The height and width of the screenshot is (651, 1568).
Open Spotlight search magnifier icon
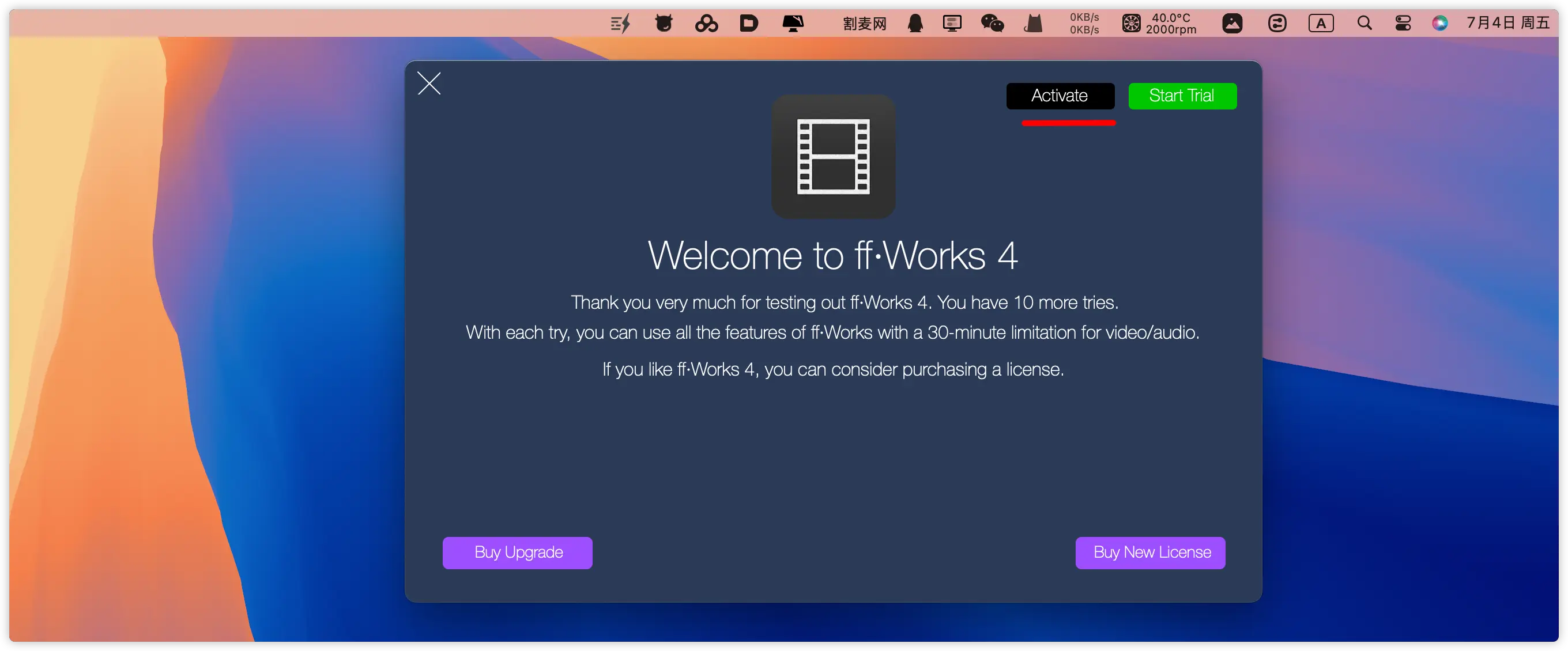pyautogui.click(x=1364, y=24)
